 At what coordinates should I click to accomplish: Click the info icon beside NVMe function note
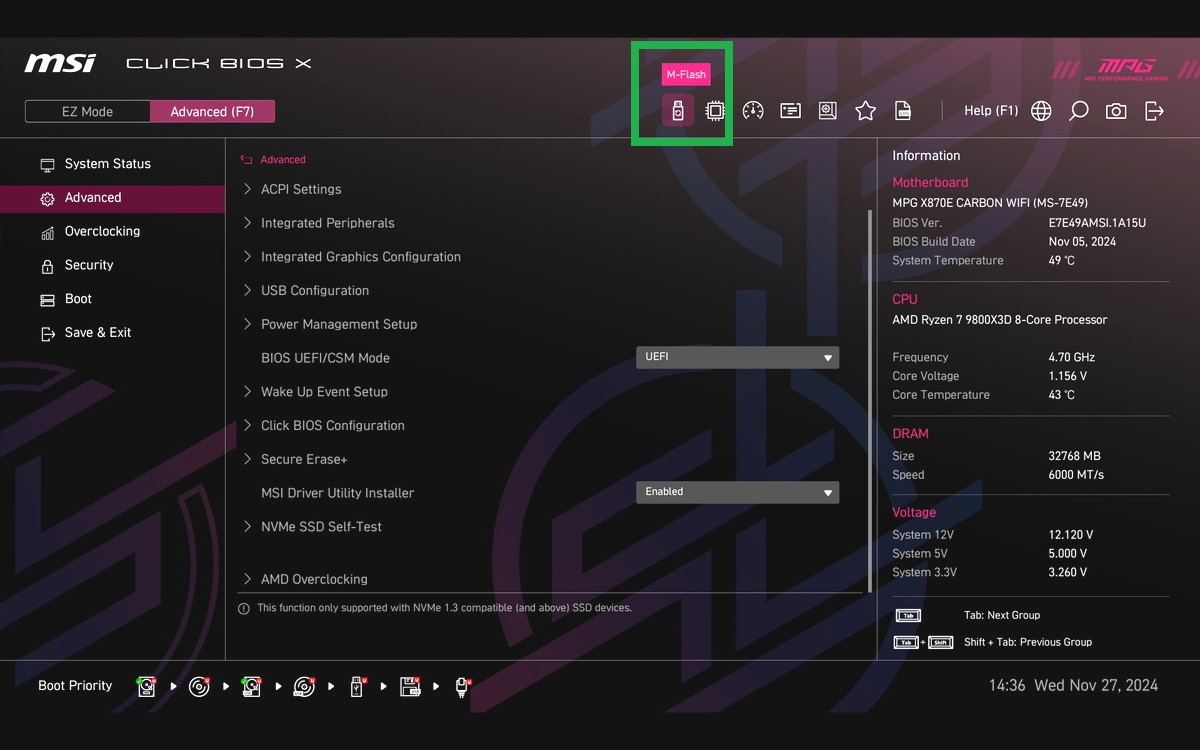pyautogui.click(x=243, y=608)
